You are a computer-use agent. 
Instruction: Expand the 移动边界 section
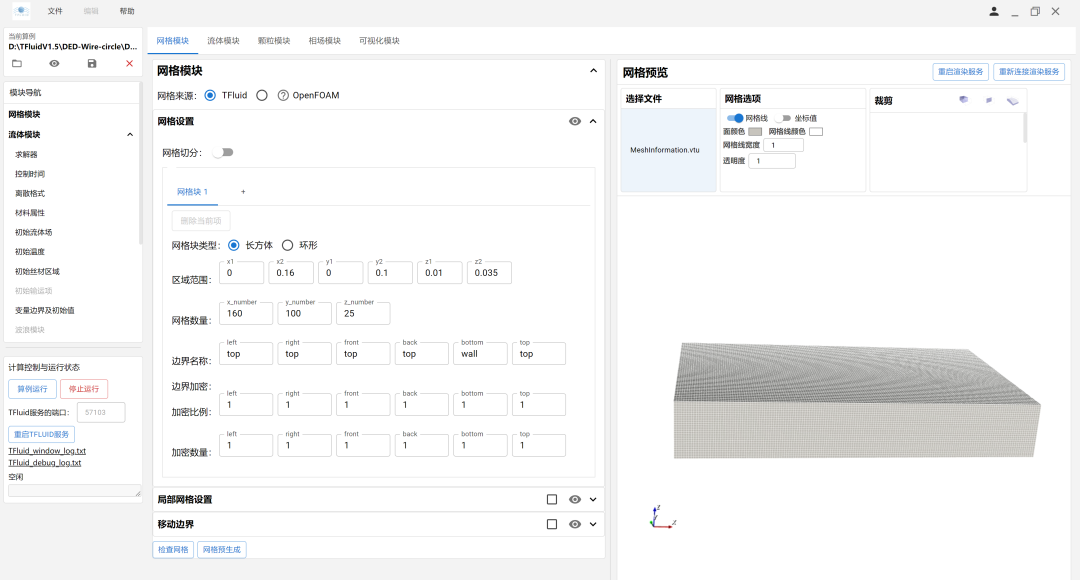(593, 524)
